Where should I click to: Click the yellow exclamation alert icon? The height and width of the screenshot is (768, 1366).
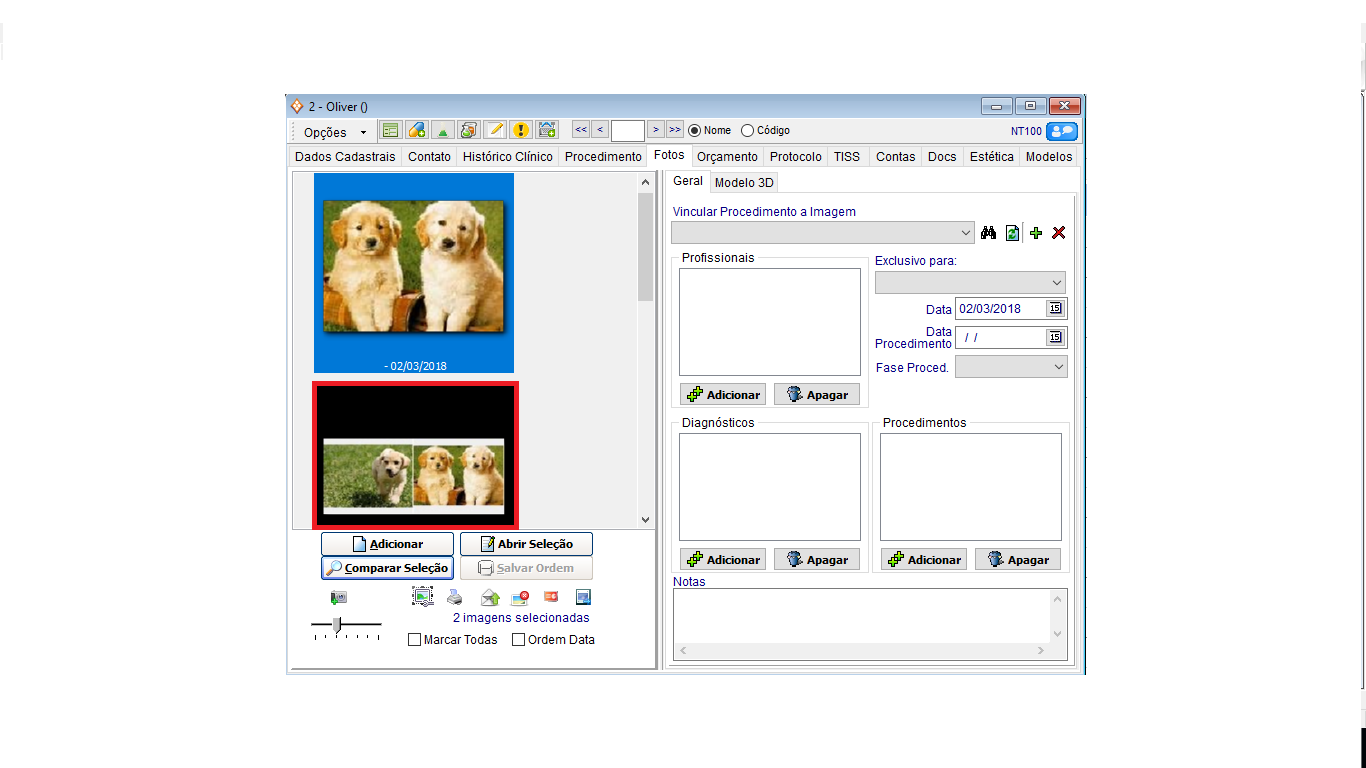click(x=520, y=130)
